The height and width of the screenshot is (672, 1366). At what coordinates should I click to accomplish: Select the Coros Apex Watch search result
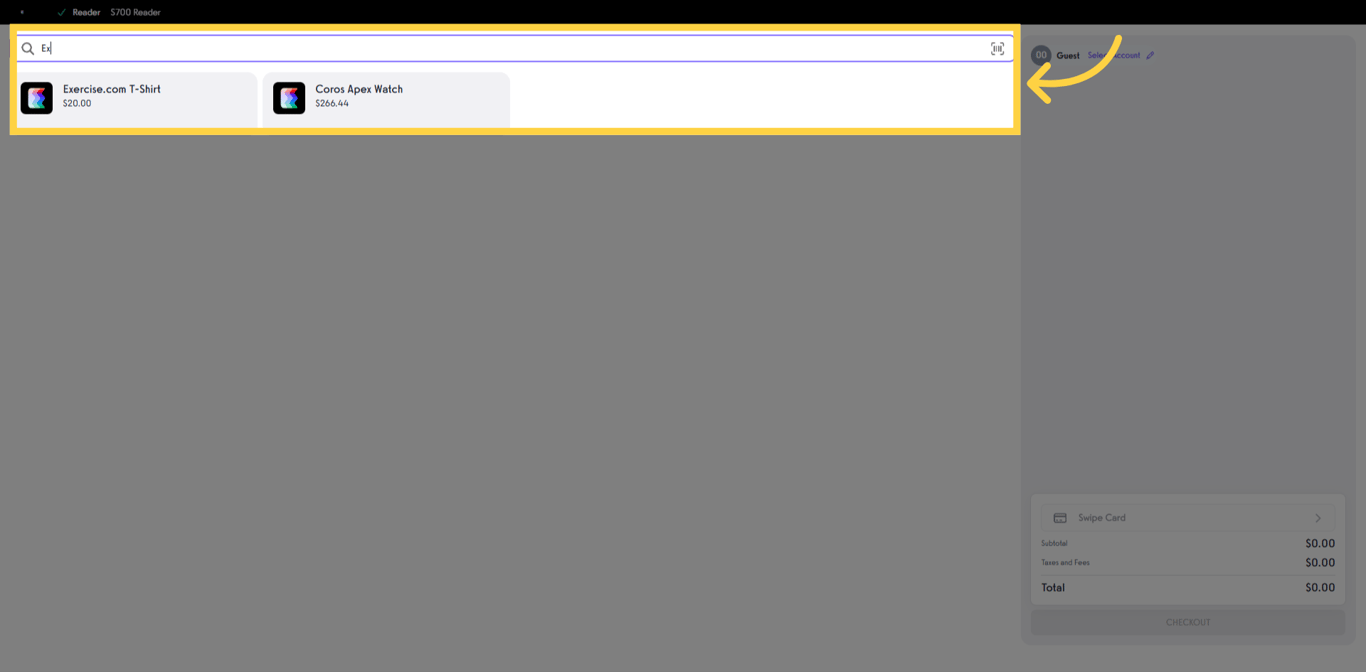(386, 97)
